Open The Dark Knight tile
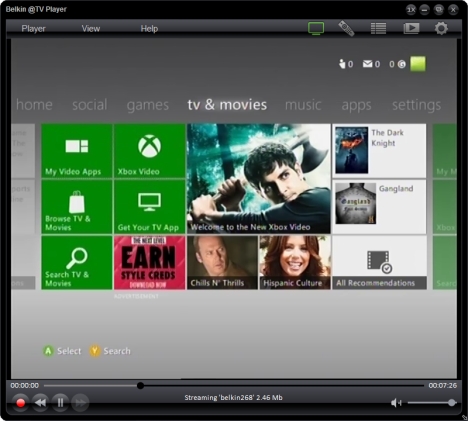The height and width of the screenshot is (421, 468). click(x=379, y=151)
